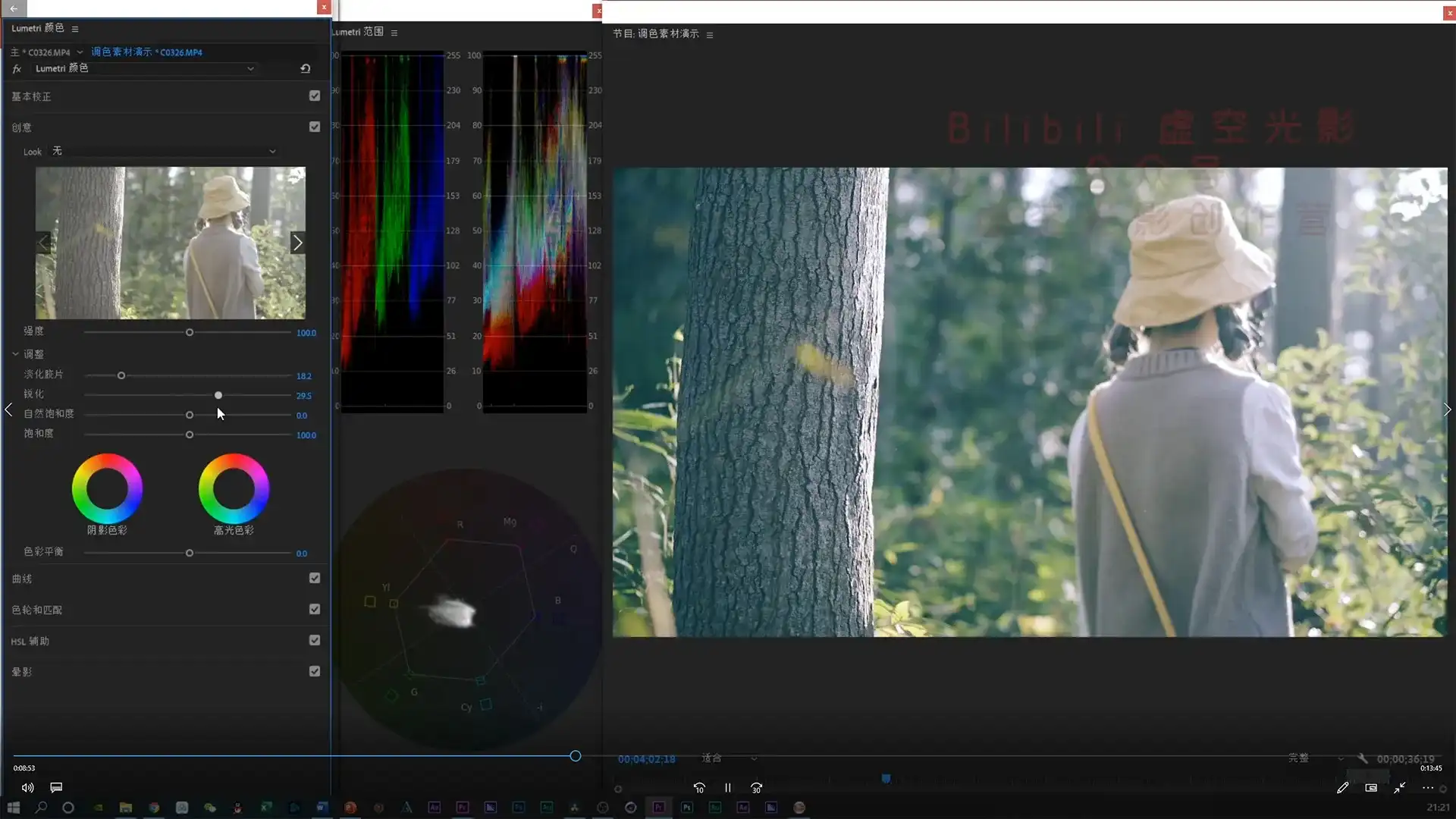Open the more options ellipsis
1456x819 pixels.
[1427, 788]
